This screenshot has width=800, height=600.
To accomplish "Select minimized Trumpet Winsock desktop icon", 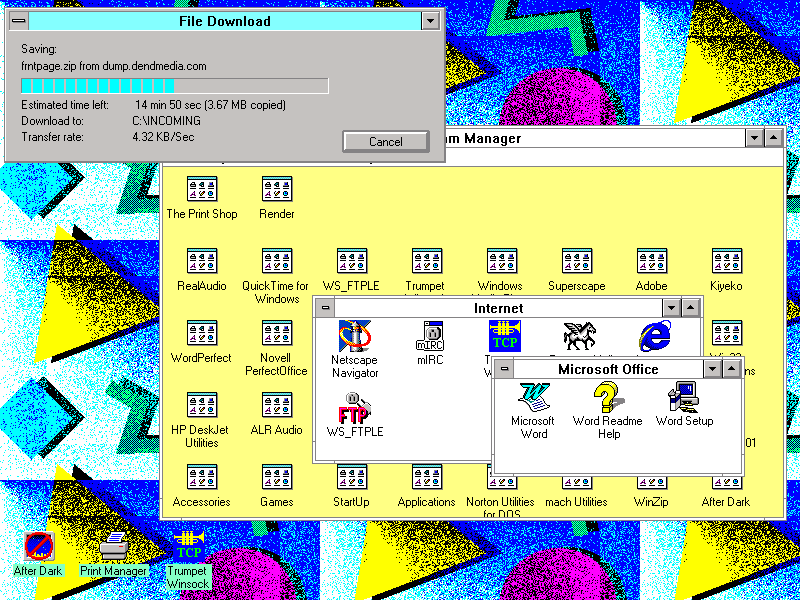I will 189,546.
